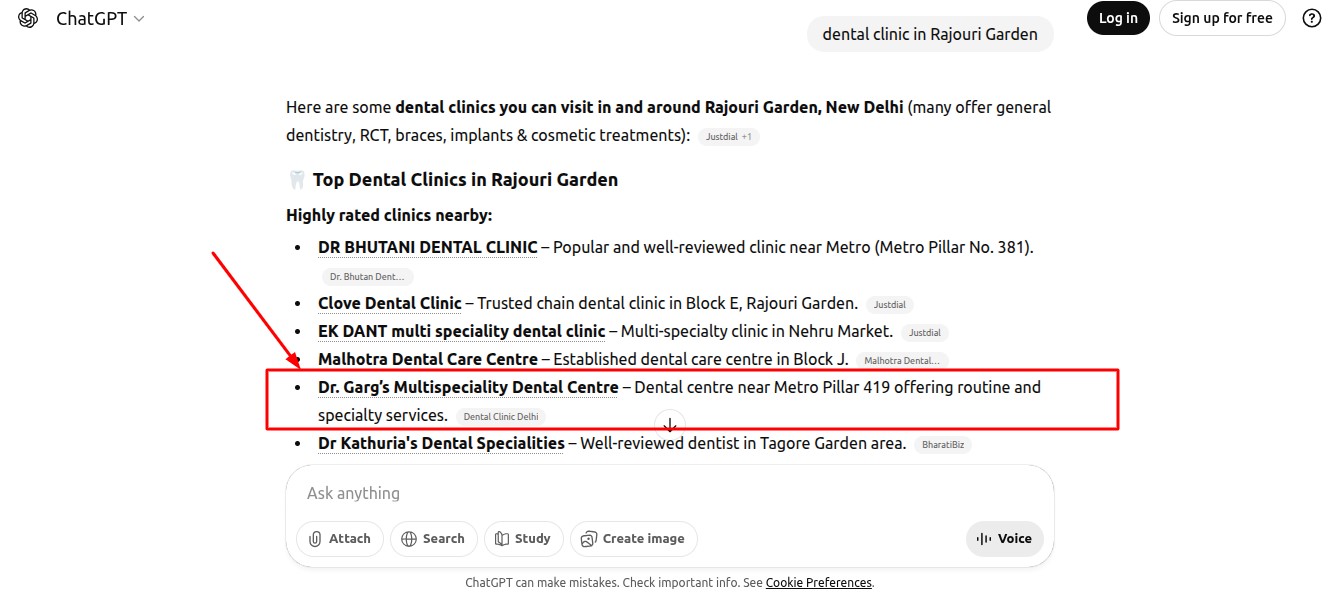The image size is (1338, 592).
Task: Click the BharatiBiz source chip
Action: pos(943,445)
